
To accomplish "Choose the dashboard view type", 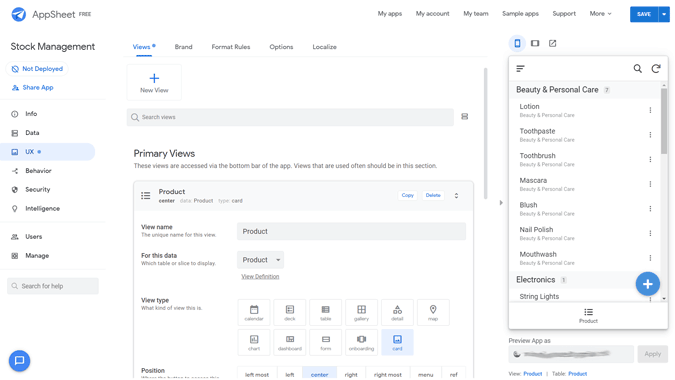I will click(290, 343).
